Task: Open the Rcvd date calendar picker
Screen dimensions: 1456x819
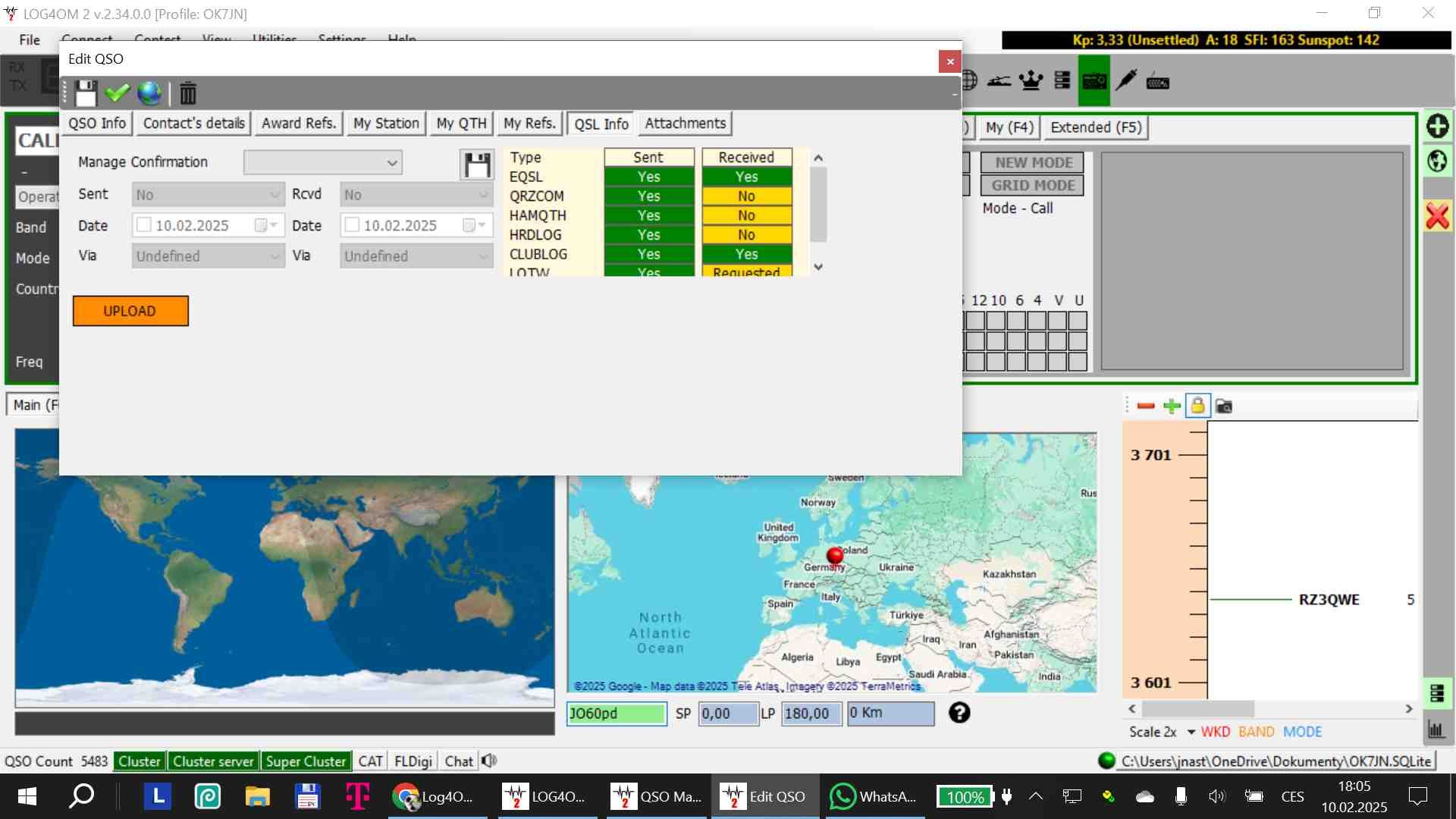Action: click(475, 225)
